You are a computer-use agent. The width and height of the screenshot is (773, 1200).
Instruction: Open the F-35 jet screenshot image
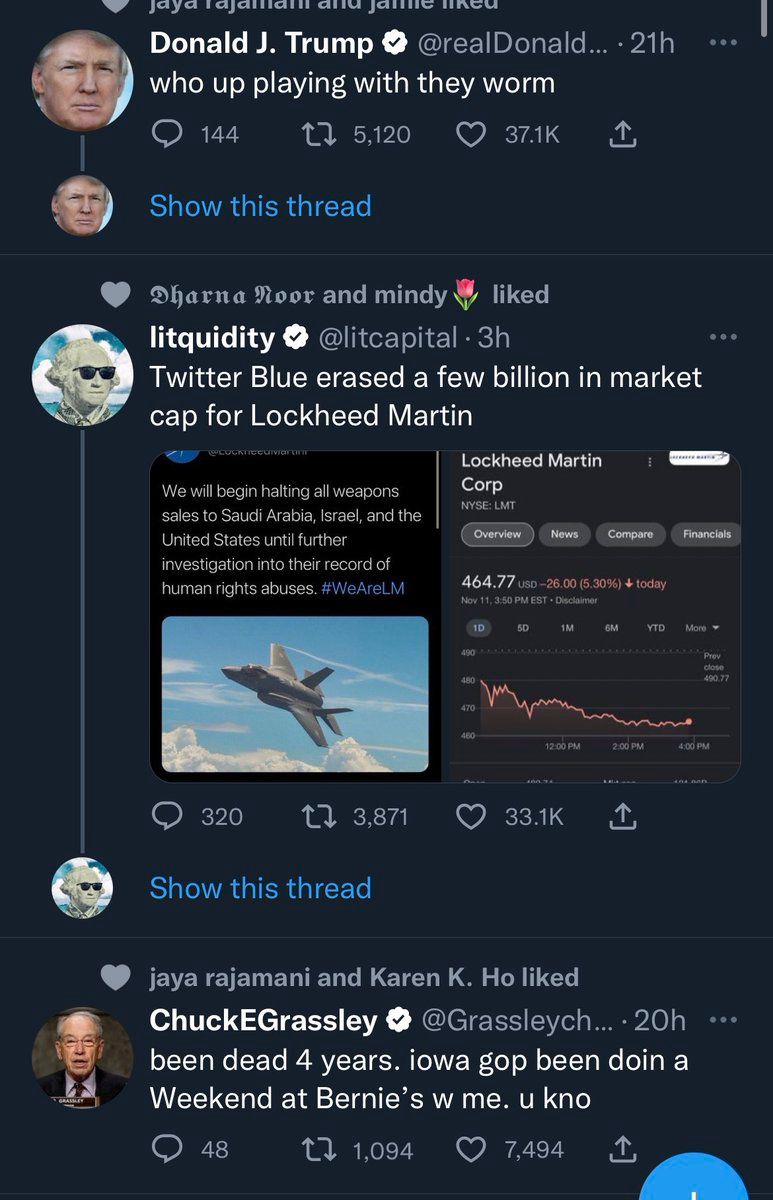294,617
